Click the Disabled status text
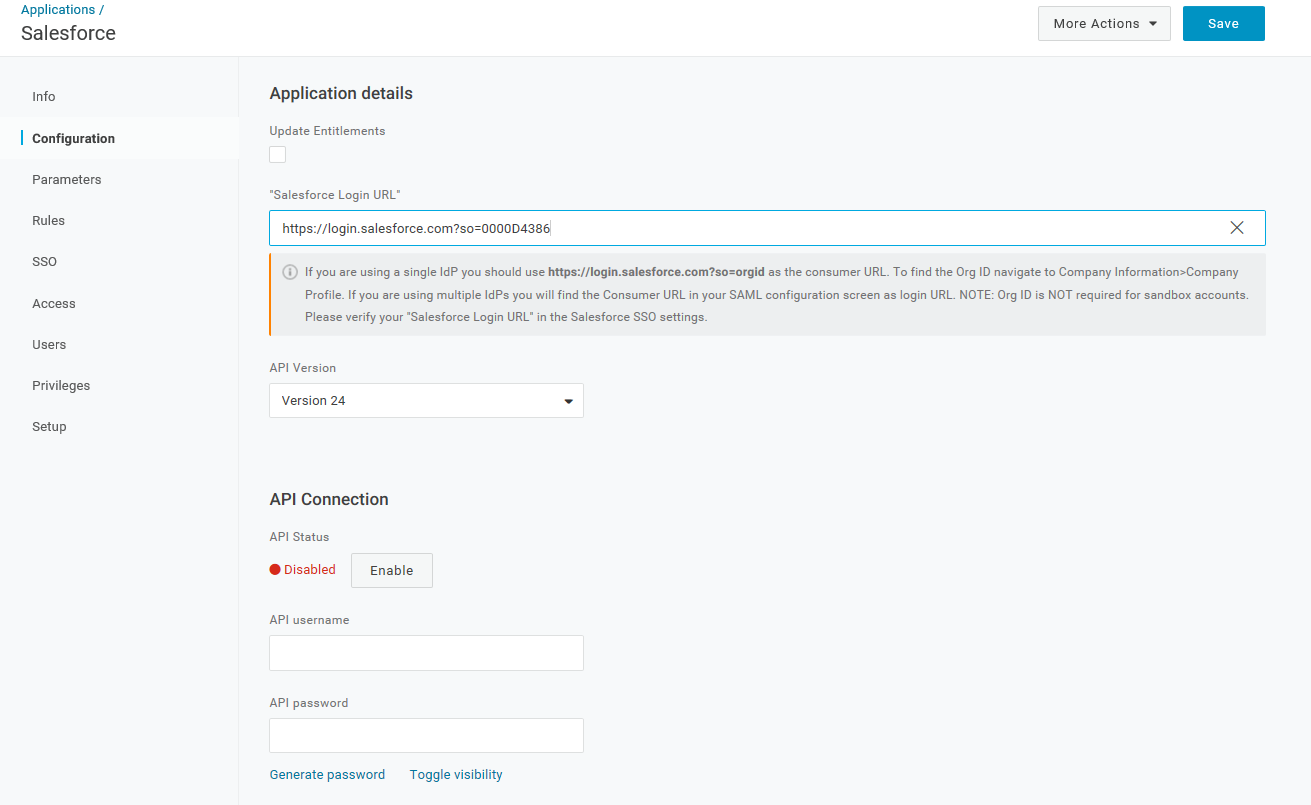 (310, 570)
